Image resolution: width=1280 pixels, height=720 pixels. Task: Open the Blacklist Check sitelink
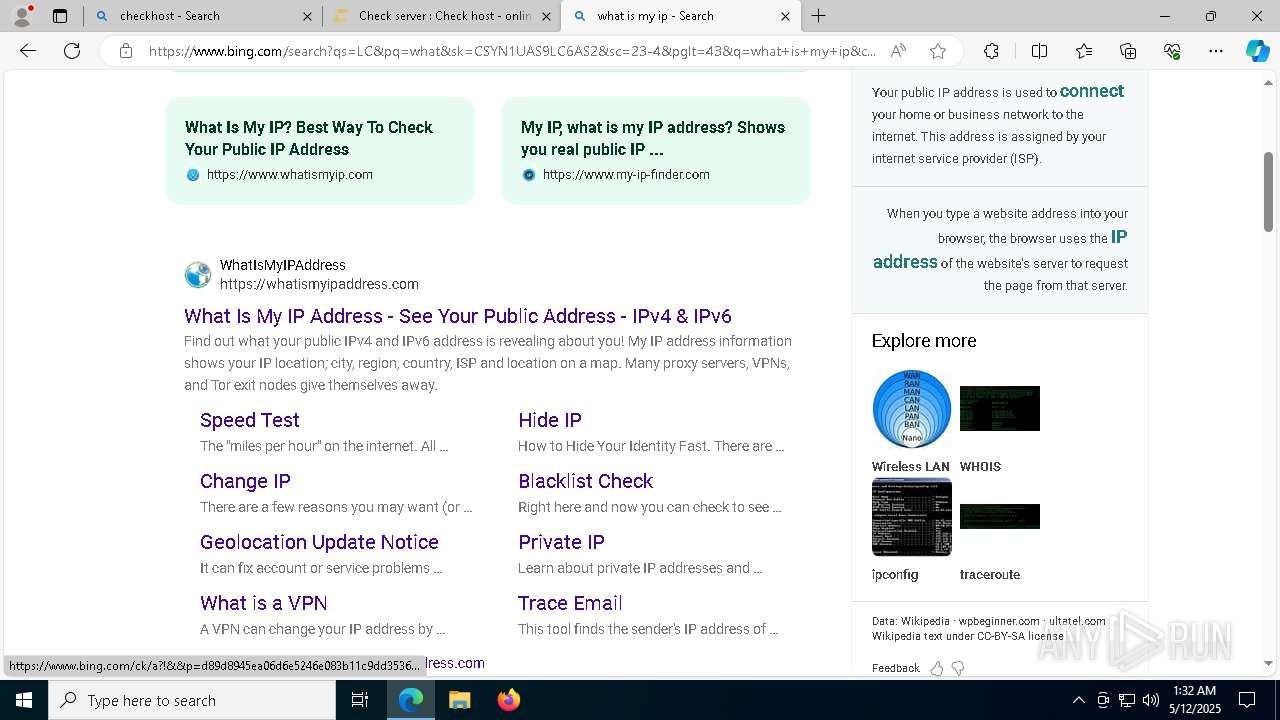pyautogui.click(x=585, y=481)
